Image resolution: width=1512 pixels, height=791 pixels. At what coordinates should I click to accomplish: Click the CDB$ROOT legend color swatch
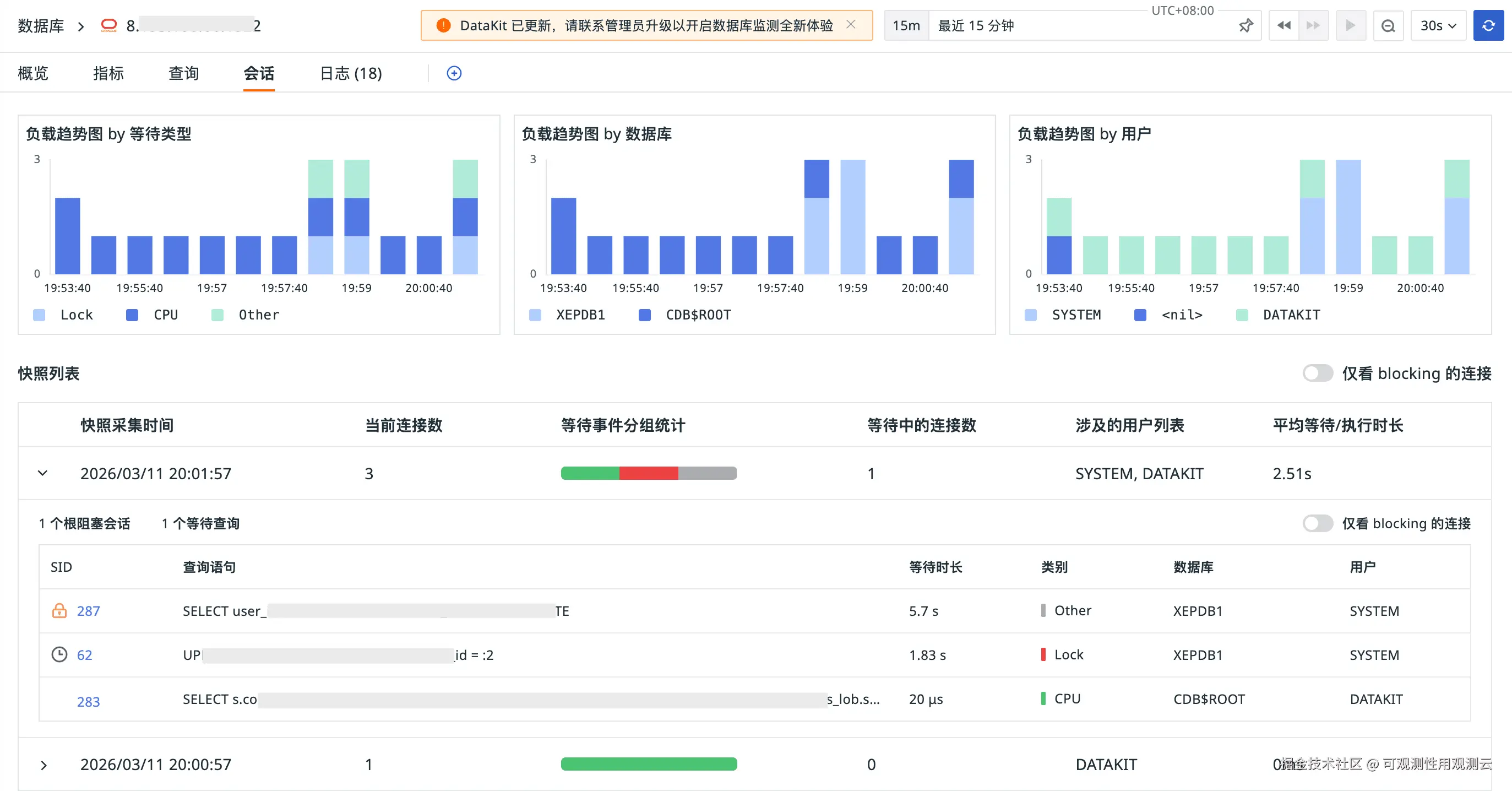click(644, 315)
